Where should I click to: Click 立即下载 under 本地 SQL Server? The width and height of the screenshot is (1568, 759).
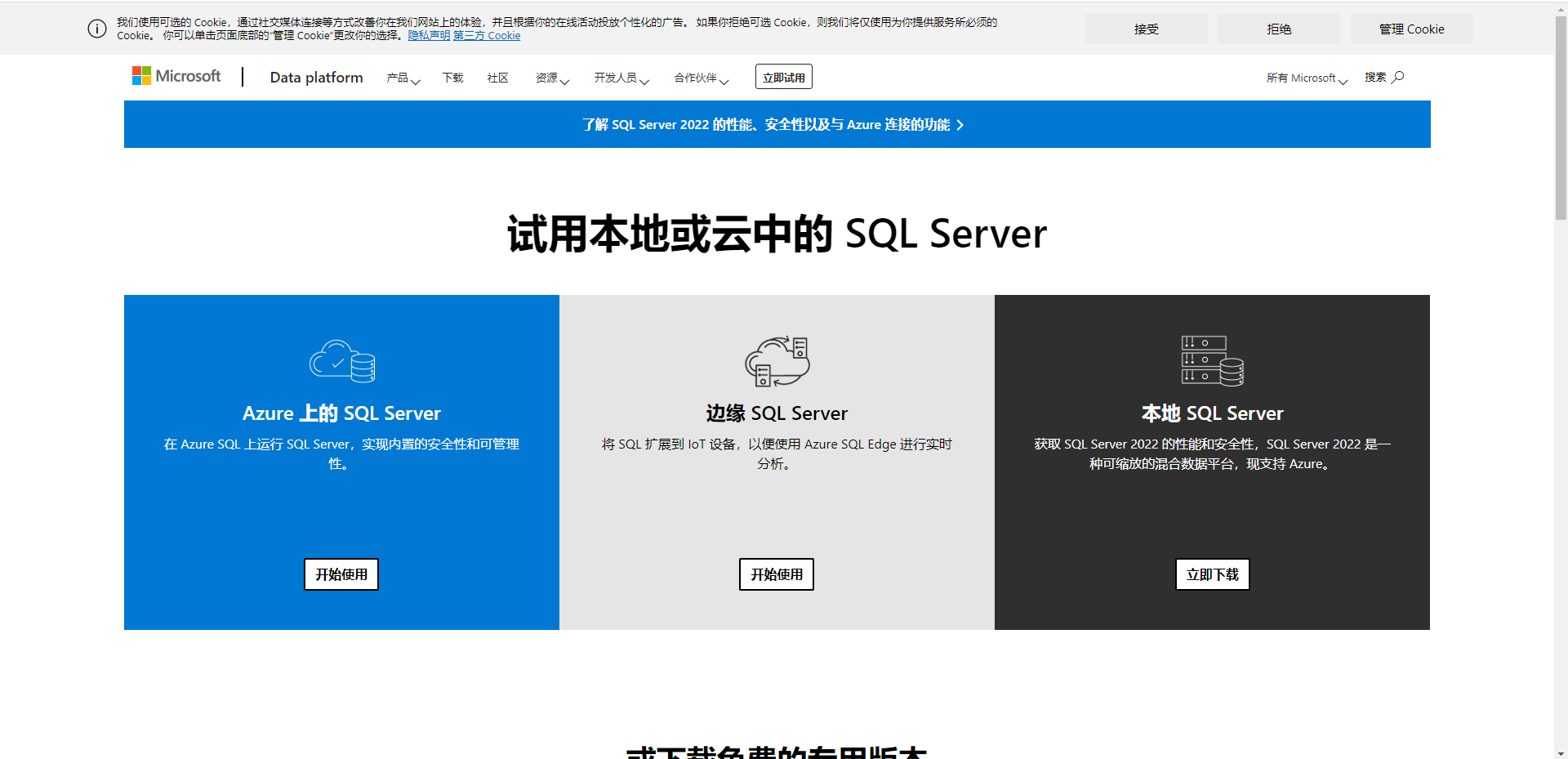(x=1213, y=574)
